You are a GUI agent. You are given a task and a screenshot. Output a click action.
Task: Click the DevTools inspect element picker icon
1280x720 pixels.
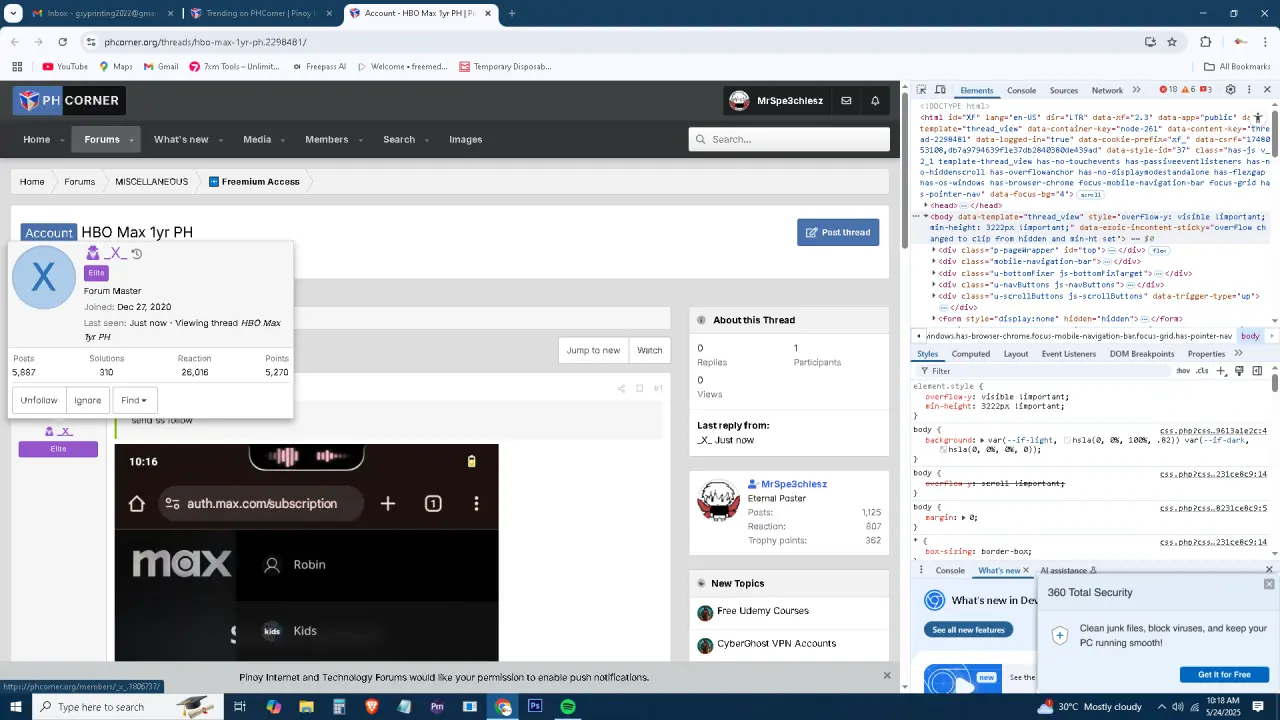coord(922,90)
